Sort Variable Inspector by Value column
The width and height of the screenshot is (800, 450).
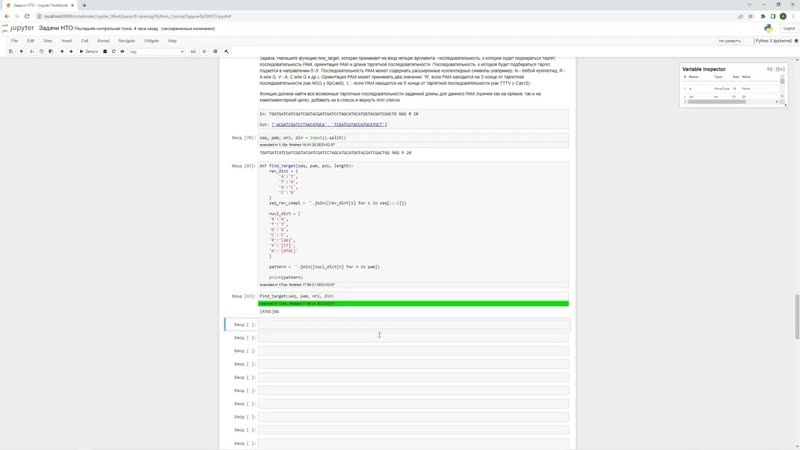(746, 77)
